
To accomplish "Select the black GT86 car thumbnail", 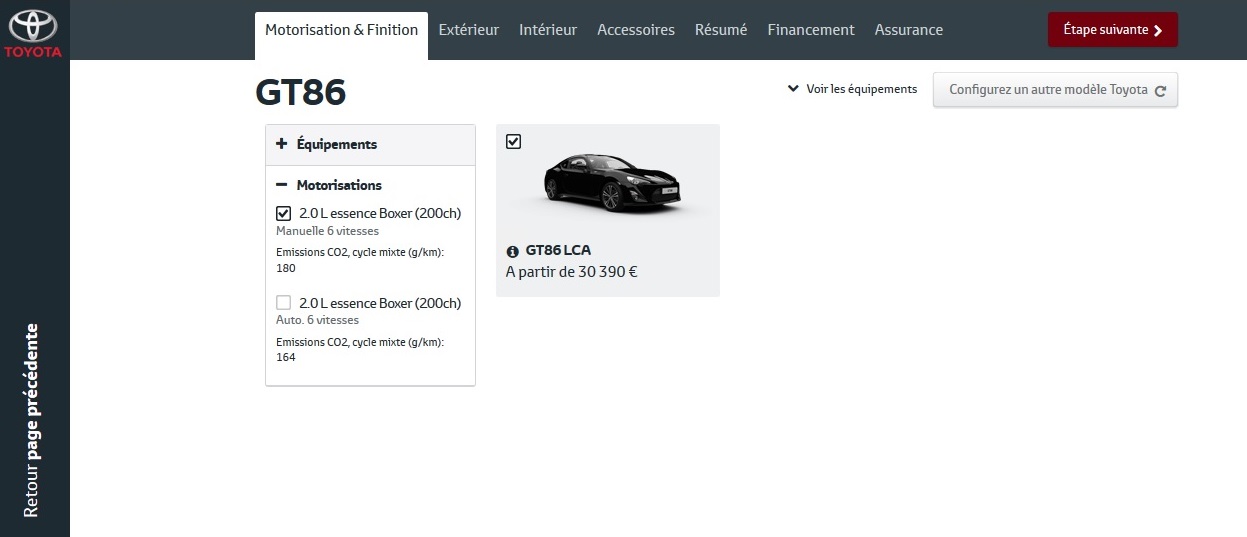I will click(x=610, y=180).
